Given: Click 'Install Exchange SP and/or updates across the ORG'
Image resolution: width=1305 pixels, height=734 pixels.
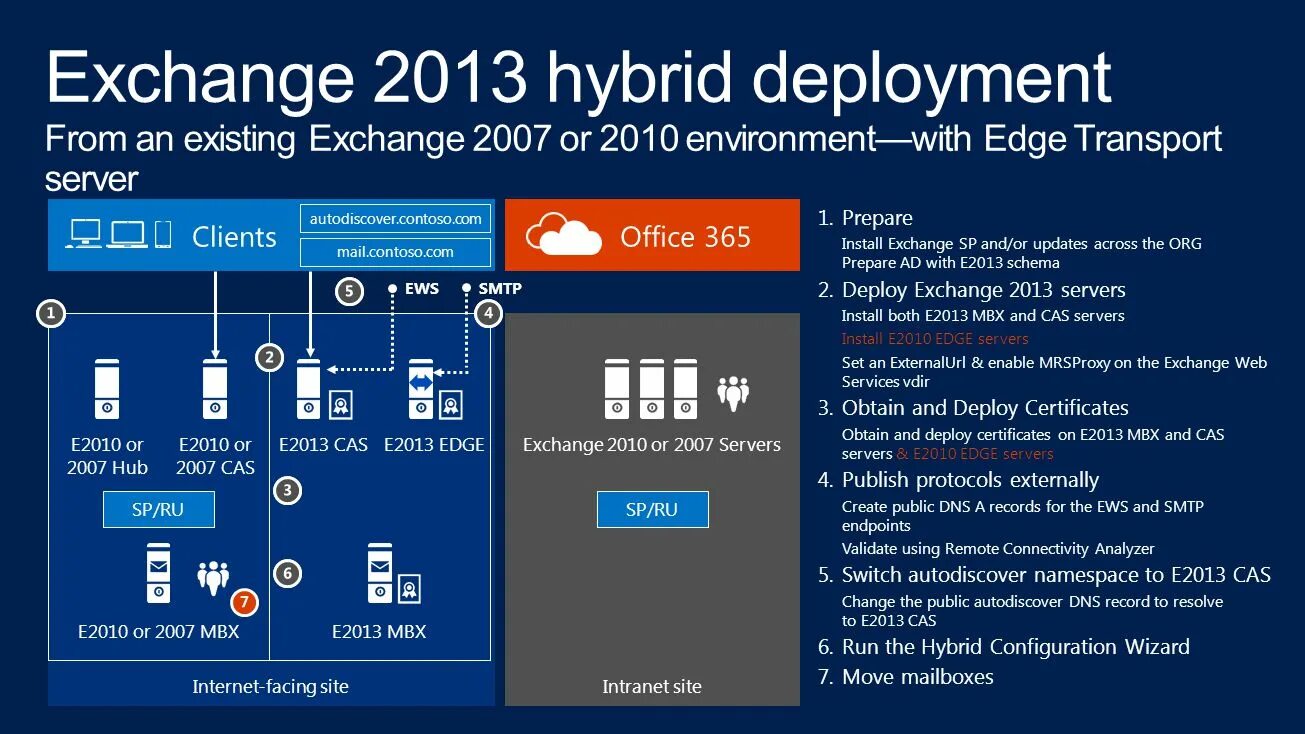Looking at the screenshot, I should pos(1022,243).
